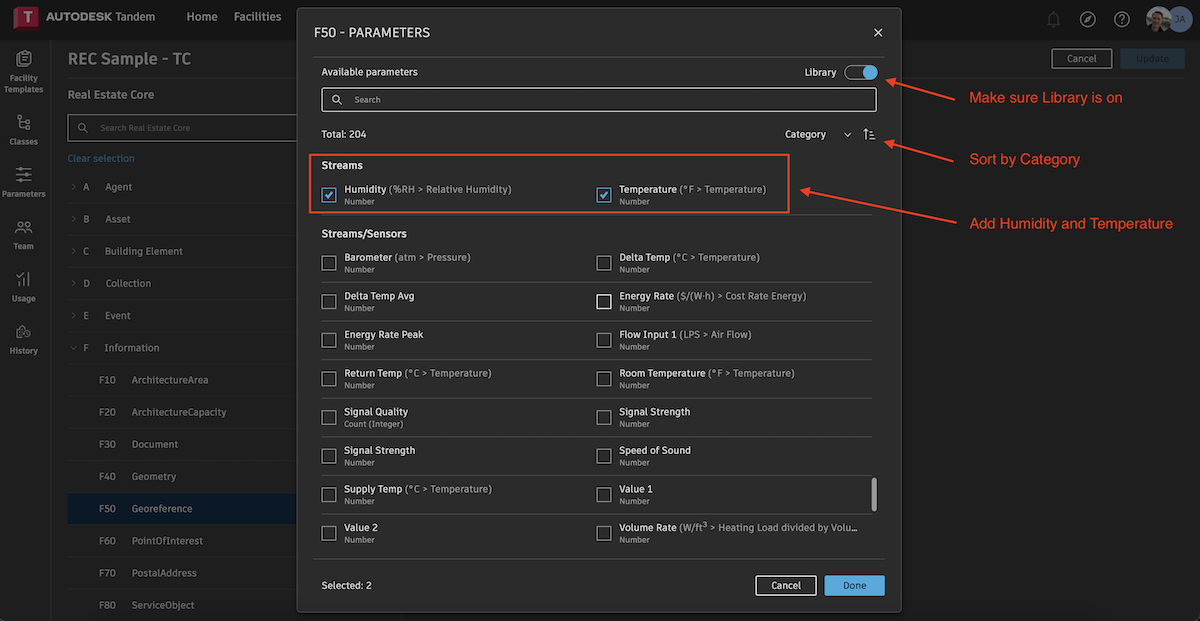Check the Barometer parameter checkbox
This screenshot has height=621, width=1200.
pos(329,263)
